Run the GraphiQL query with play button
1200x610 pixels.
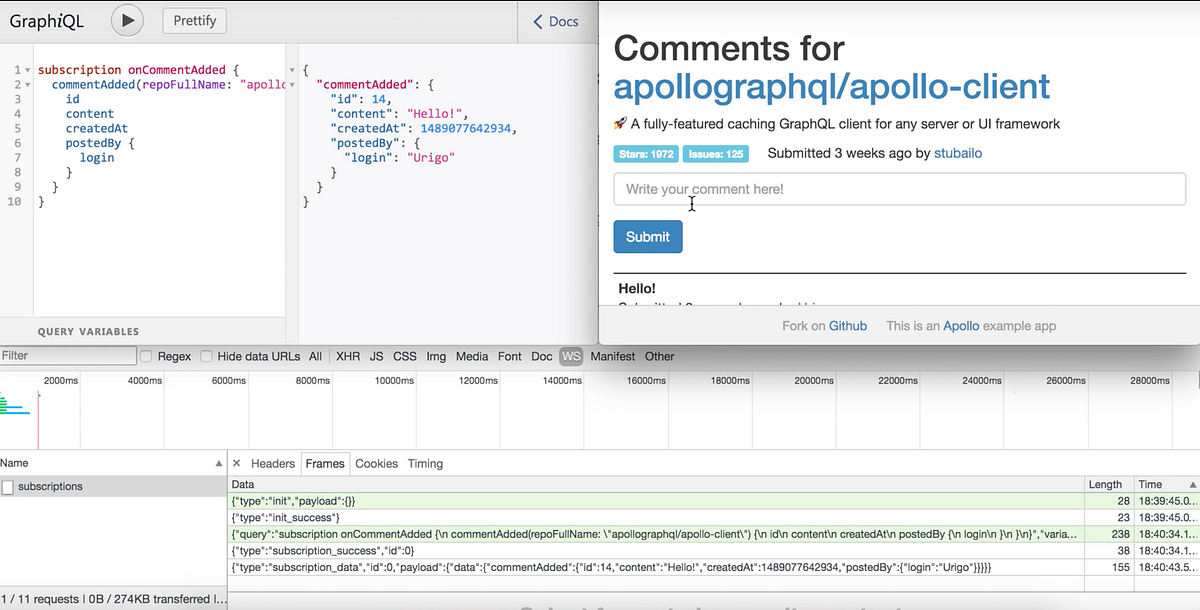click(x=127, y=20)
